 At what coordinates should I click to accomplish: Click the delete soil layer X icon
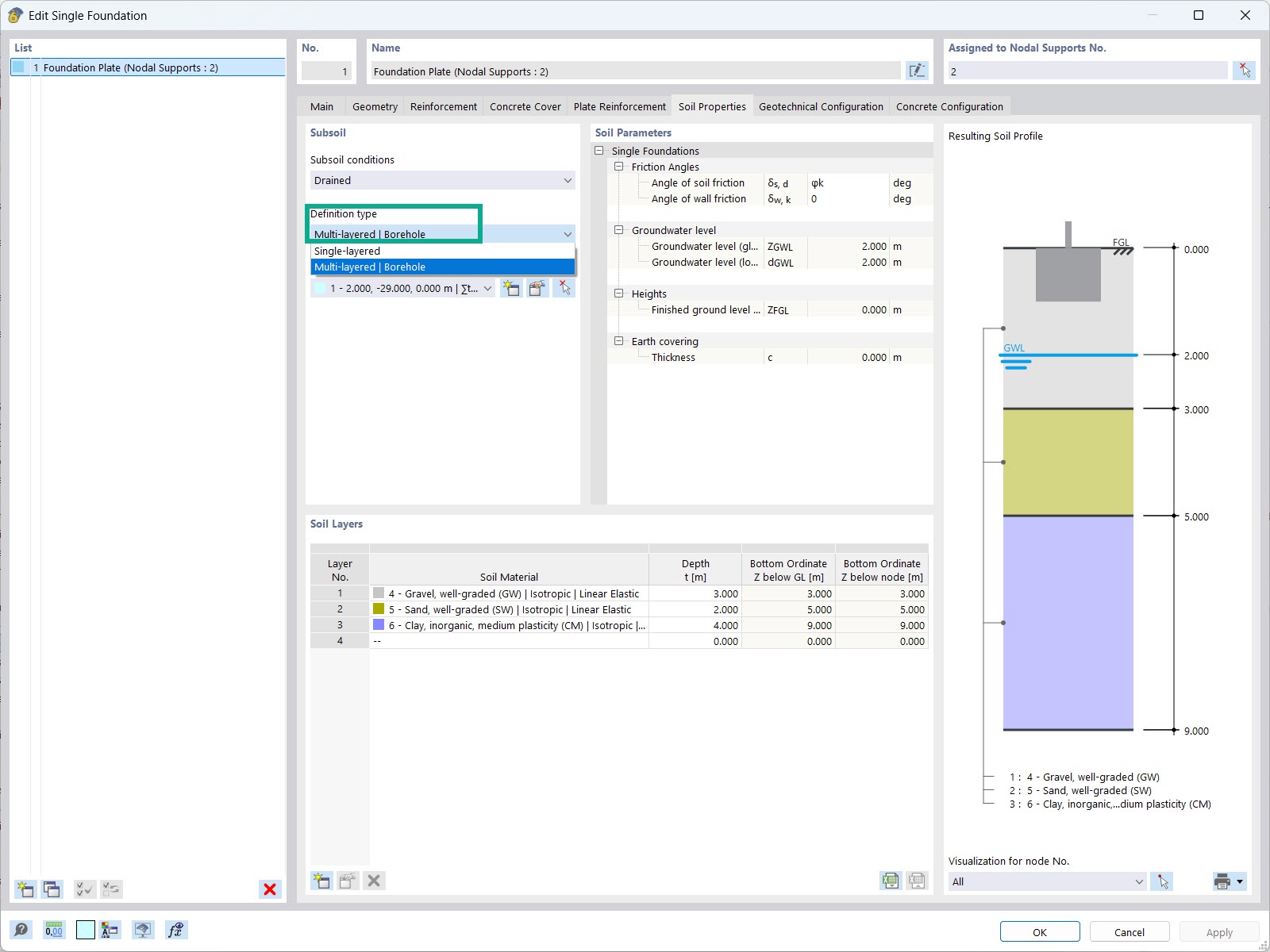click(374, 880)
